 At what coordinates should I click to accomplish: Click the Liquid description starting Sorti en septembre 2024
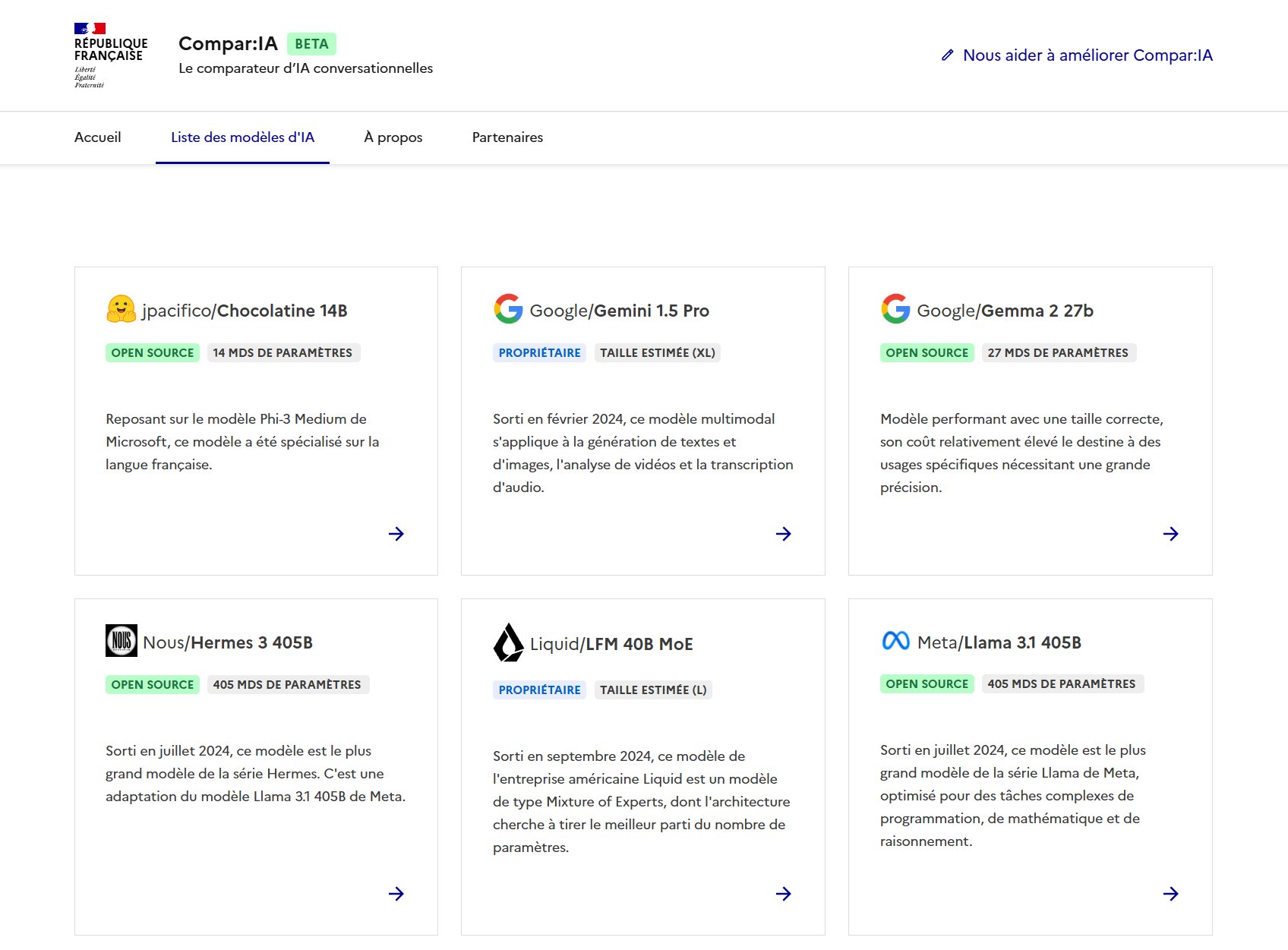[642, 801]
